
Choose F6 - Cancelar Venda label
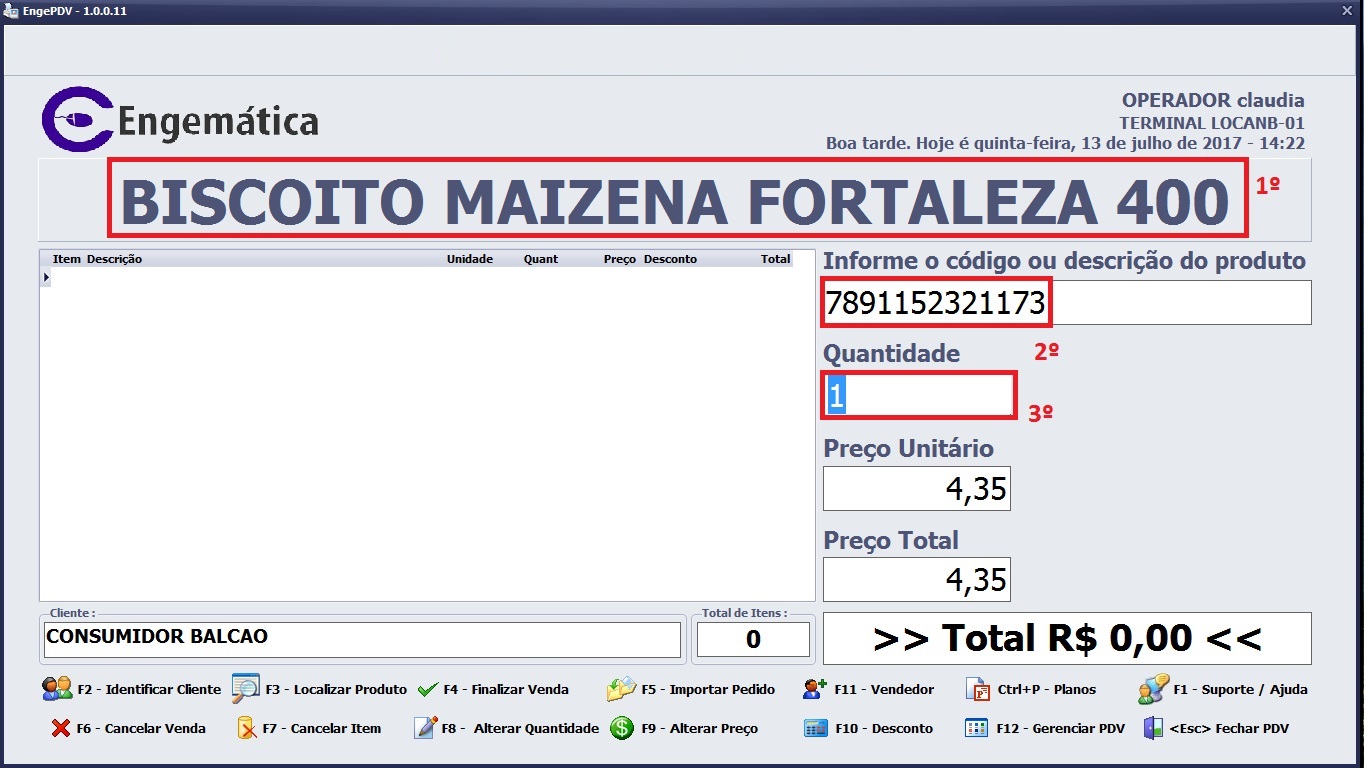tap(141, 728)
